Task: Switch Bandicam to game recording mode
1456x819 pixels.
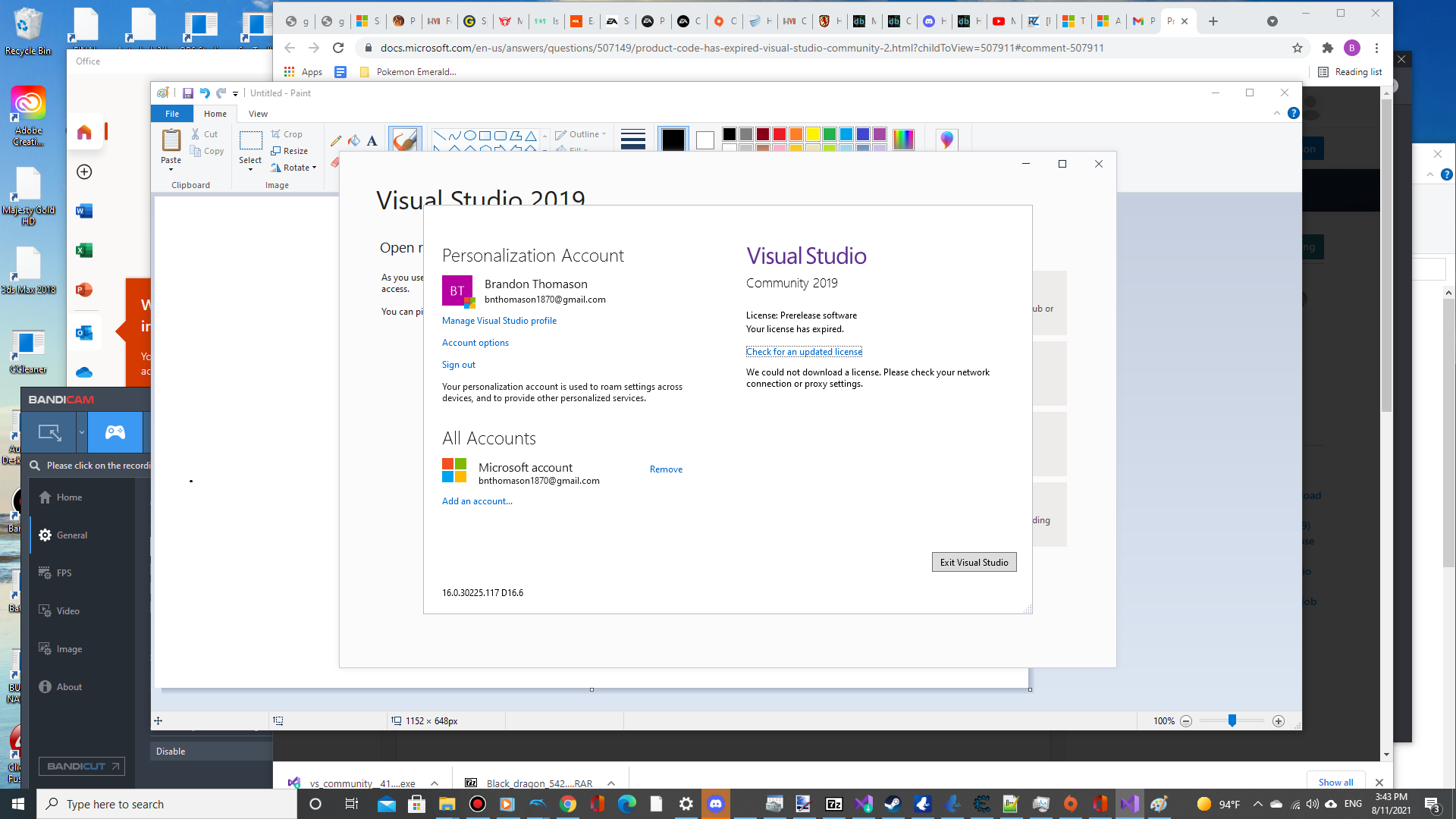Action: tap(114, 432)
